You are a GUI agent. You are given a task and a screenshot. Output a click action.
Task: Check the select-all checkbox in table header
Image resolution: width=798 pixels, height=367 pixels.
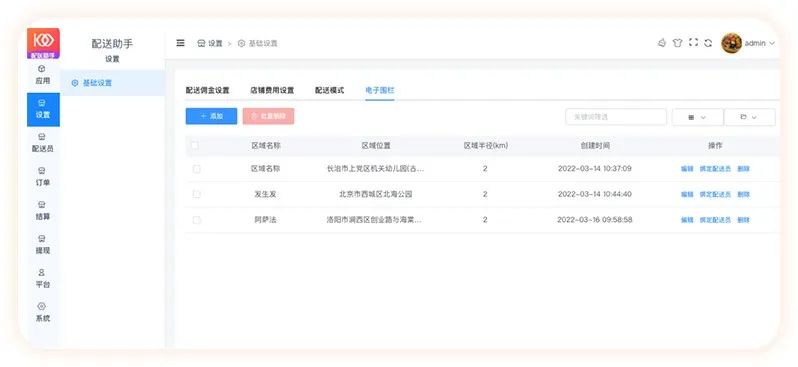pos(195,146)
